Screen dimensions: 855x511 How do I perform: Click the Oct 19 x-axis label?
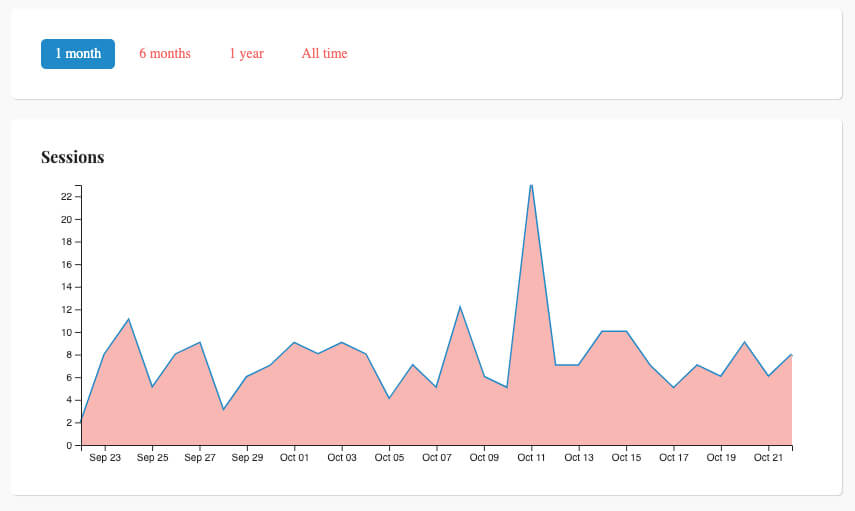point(721,458)
